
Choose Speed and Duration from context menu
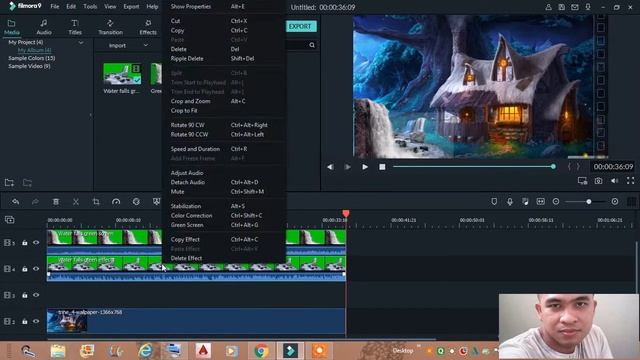[x=195, y=149]
